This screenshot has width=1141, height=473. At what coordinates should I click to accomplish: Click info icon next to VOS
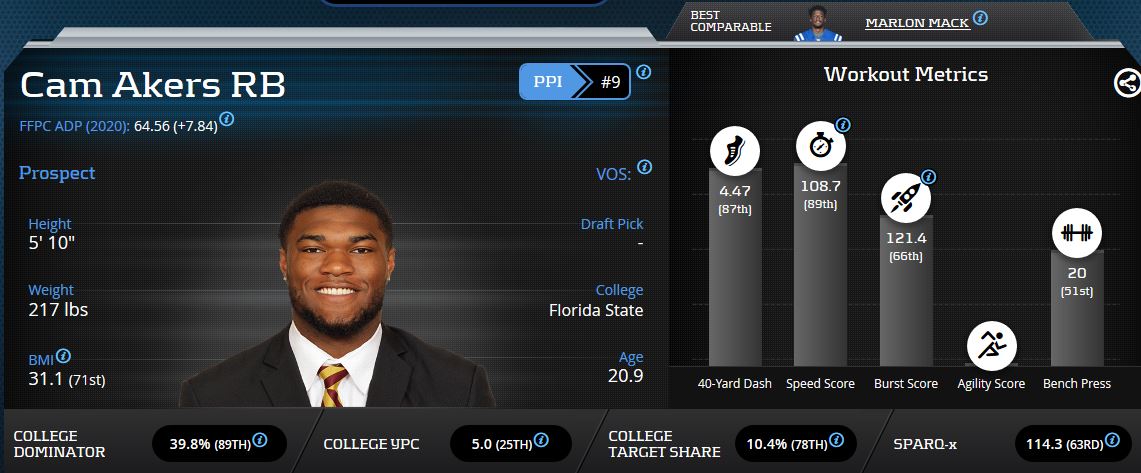pos(644,167)
